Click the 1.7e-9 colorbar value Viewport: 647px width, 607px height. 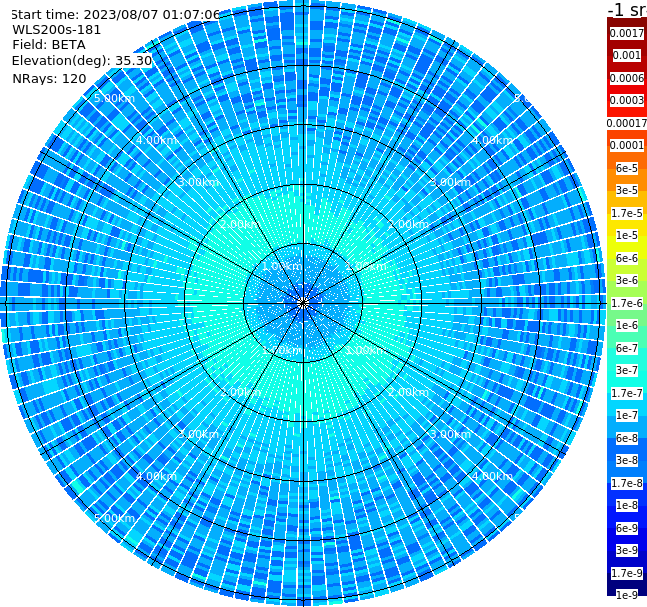click(x=627, y=573)
